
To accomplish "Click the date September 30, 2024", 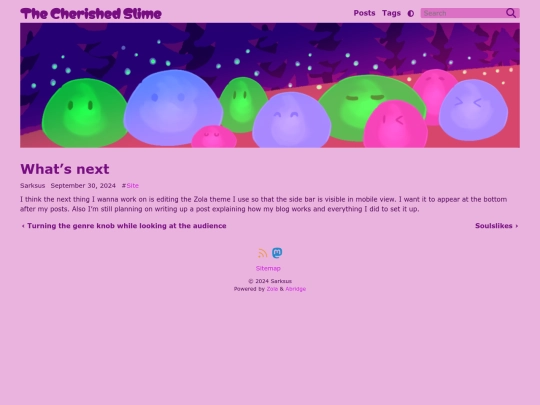I will tap(83, 186).
